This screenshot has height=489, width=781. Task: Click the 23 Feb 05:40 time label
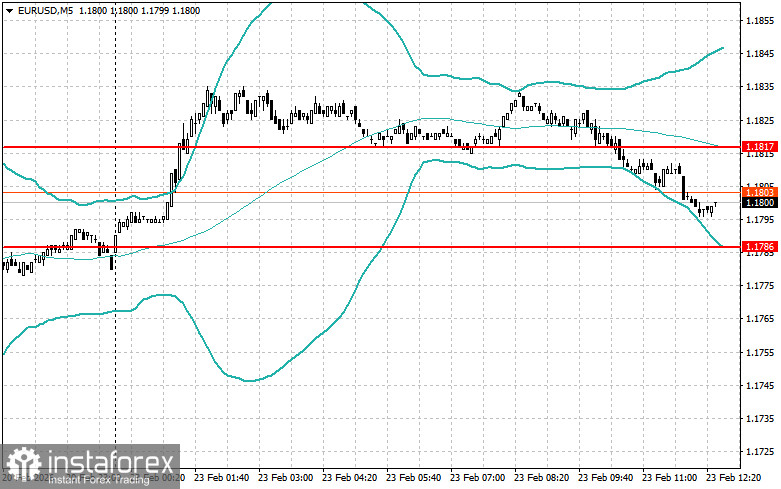pos(413,478)
